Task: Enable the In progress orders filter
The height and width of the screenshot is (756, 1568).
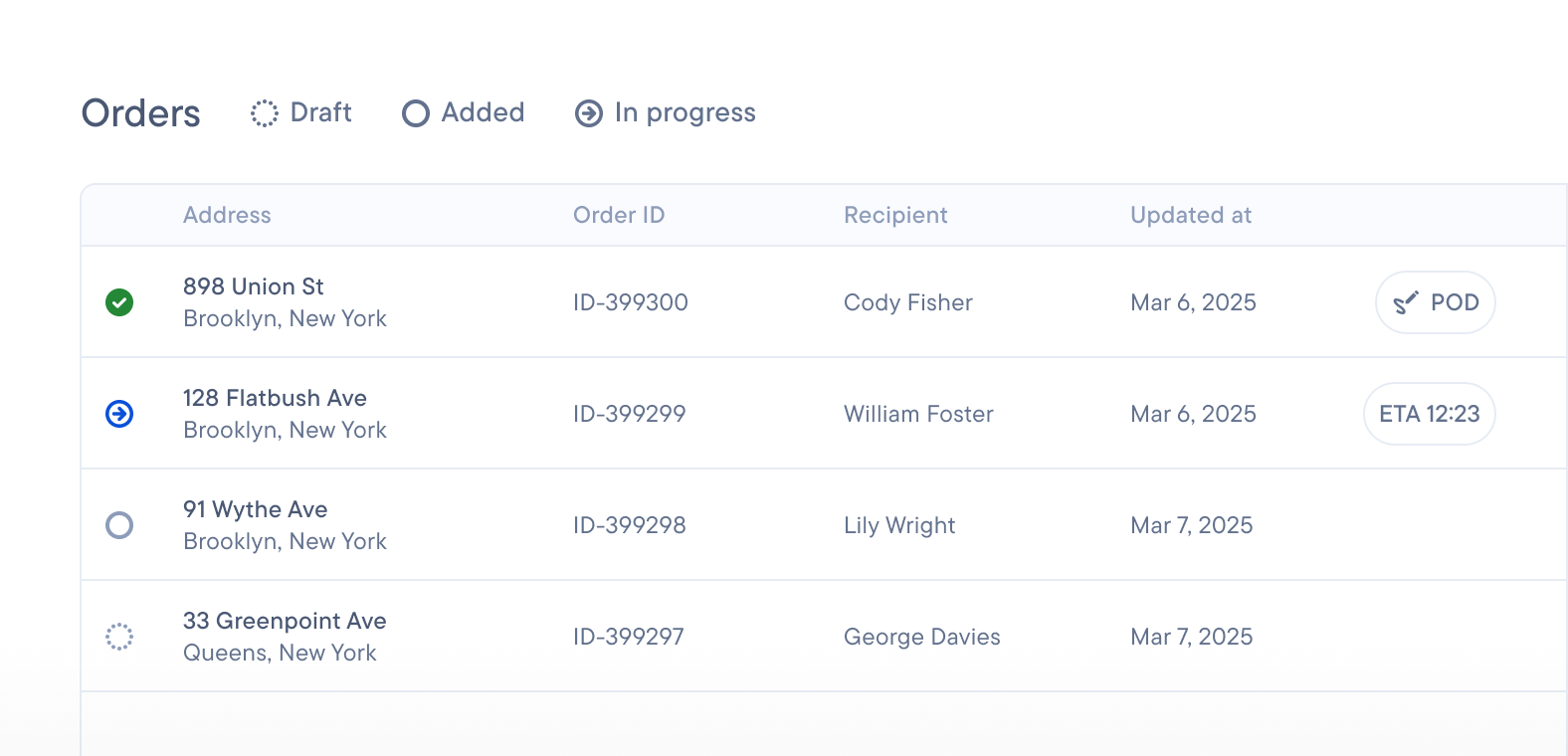Action: pos(665,113)
